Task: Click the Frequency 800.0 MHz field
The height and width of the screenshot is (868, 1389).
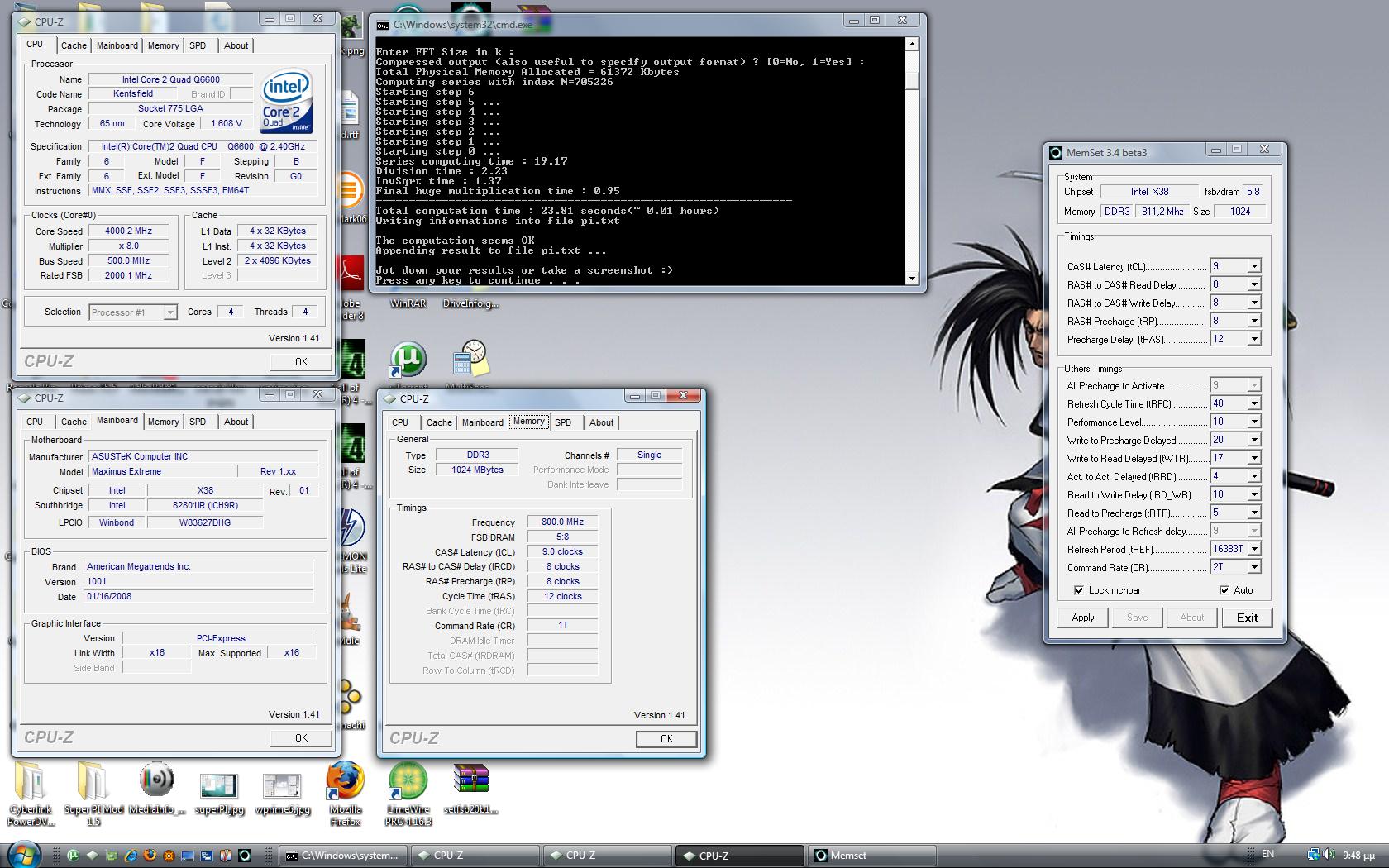Action: click(562, 522)
